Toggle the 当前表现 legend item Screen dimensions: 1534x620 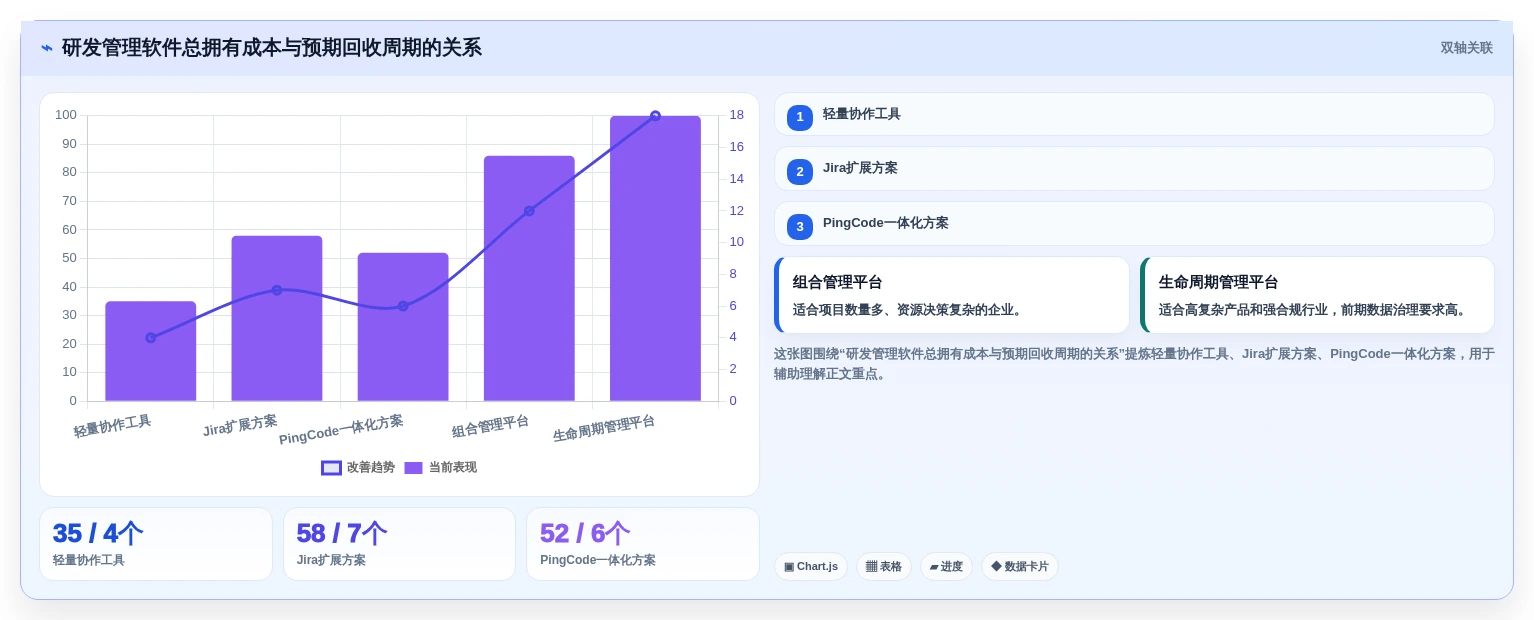click(440, 467)
